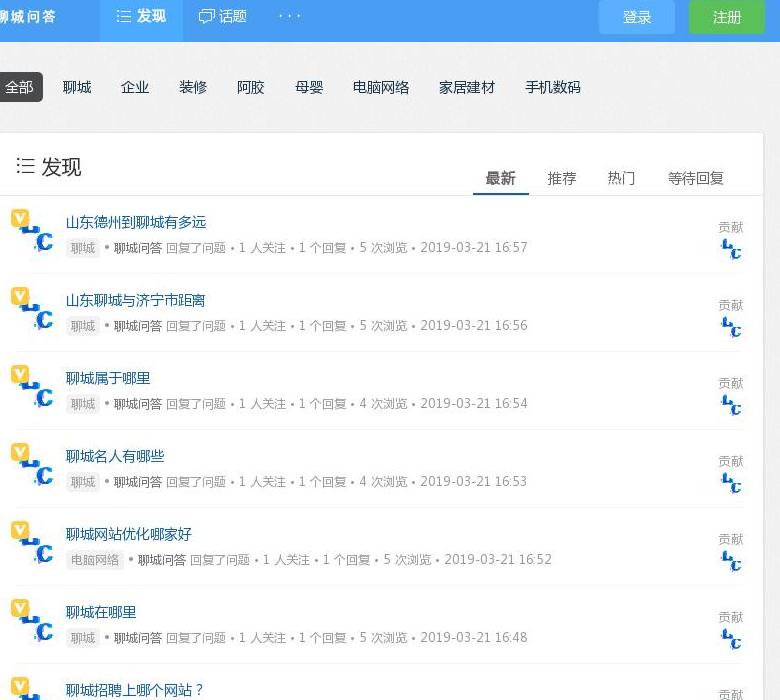The image size is (780, 700).
Task: Click 聊城问答 username under 山东德州到聊城有多远
Action: (138, 248)
